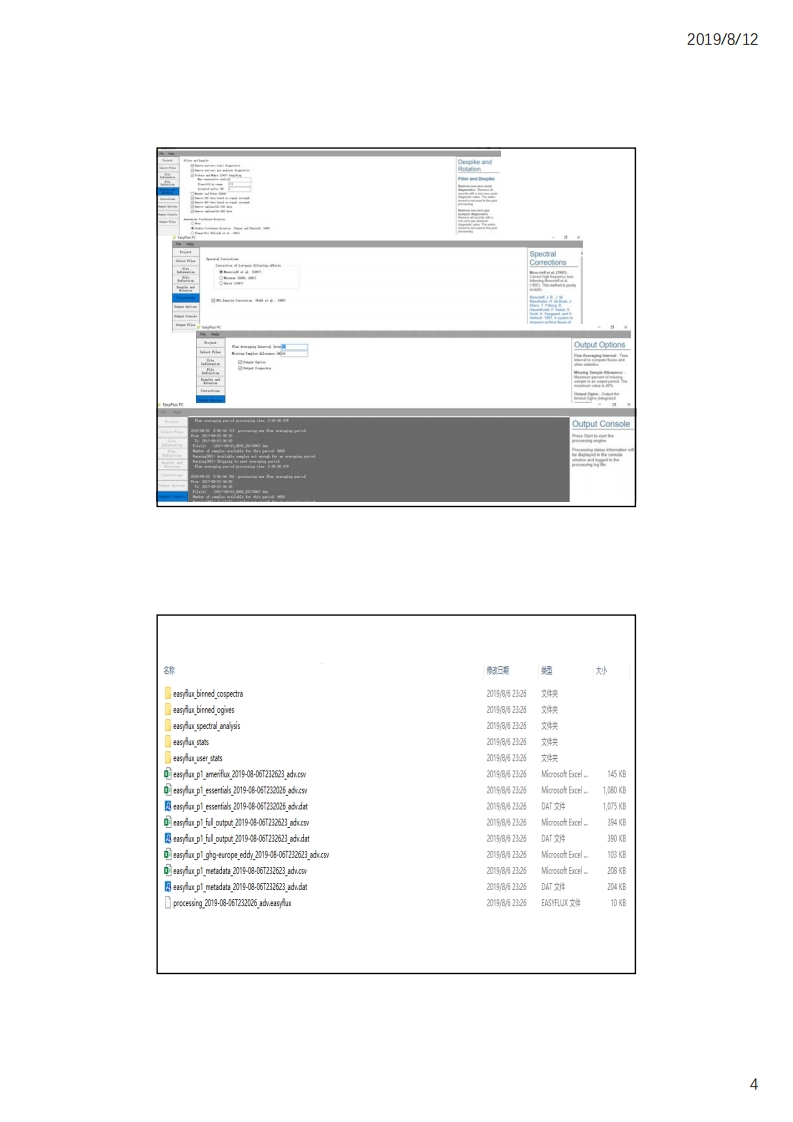
Task: Click the metadata .dat file icon
Action: tap(167, 887)
